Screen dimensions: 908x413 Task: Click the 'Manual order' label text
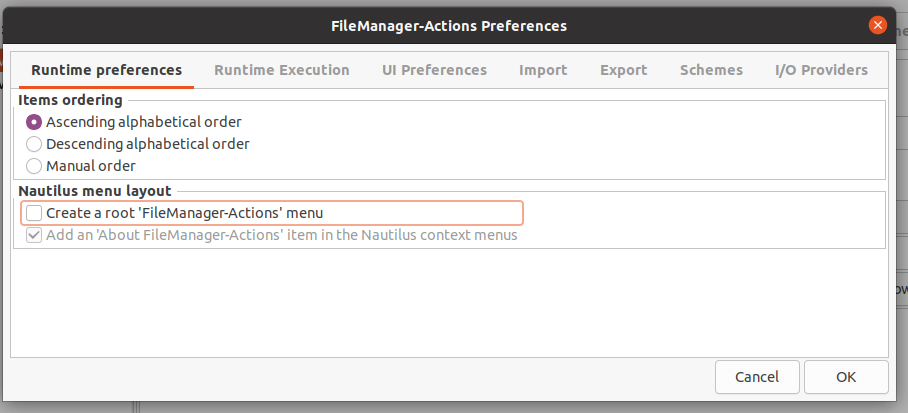[91, 166]
